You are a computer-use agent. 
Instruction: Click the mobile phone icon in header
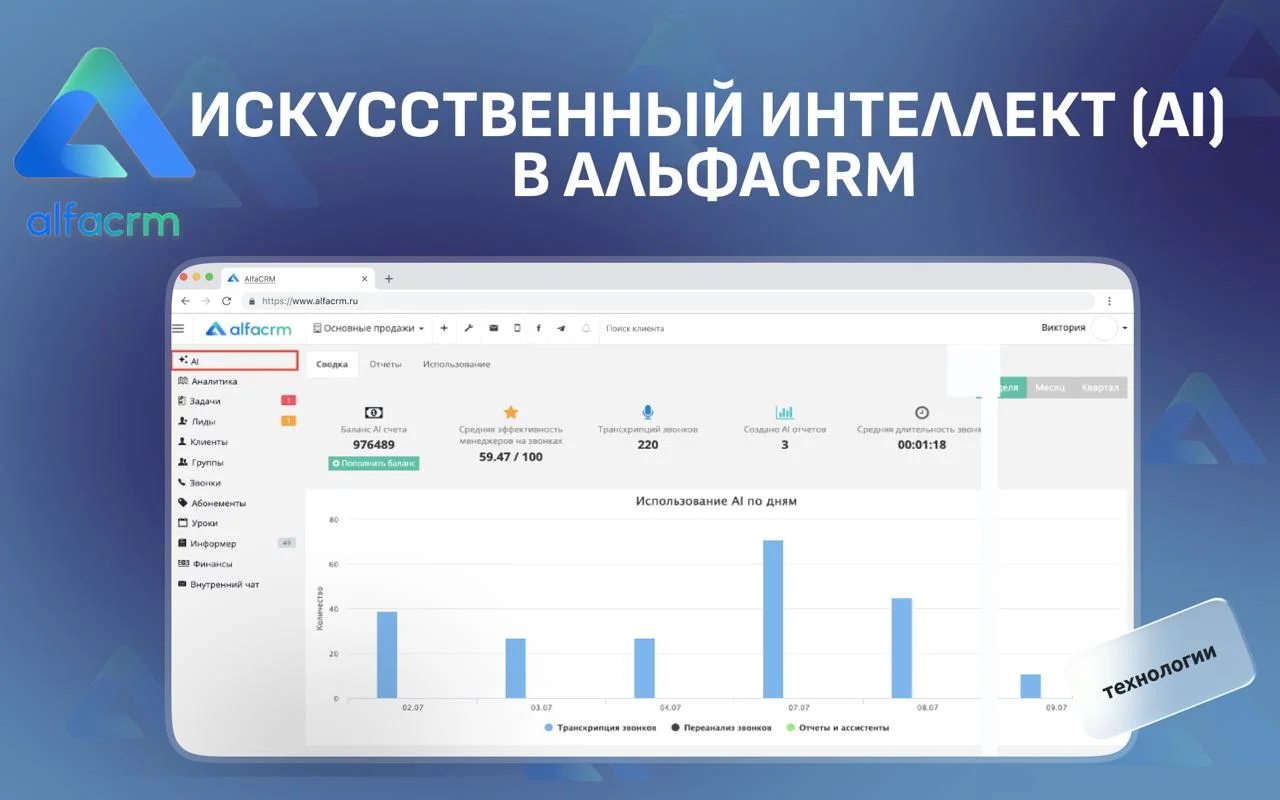click(517, 328)
